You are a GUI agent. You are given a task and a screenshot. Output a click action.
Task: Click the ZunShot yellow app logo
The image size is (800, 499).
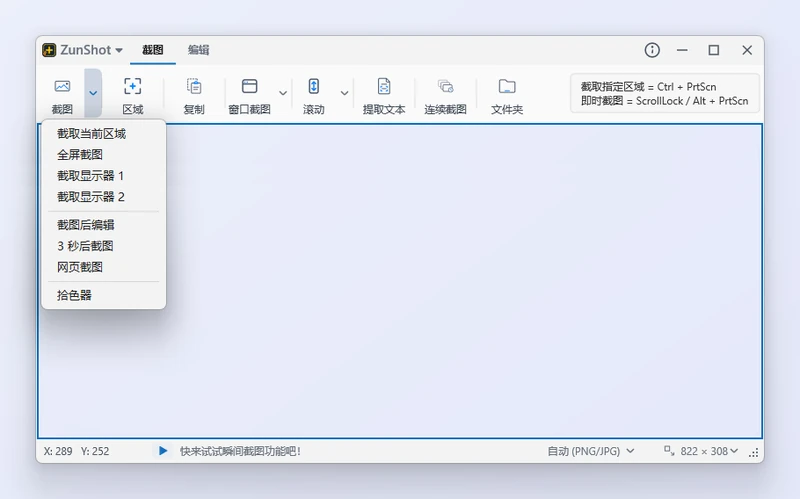49,50
